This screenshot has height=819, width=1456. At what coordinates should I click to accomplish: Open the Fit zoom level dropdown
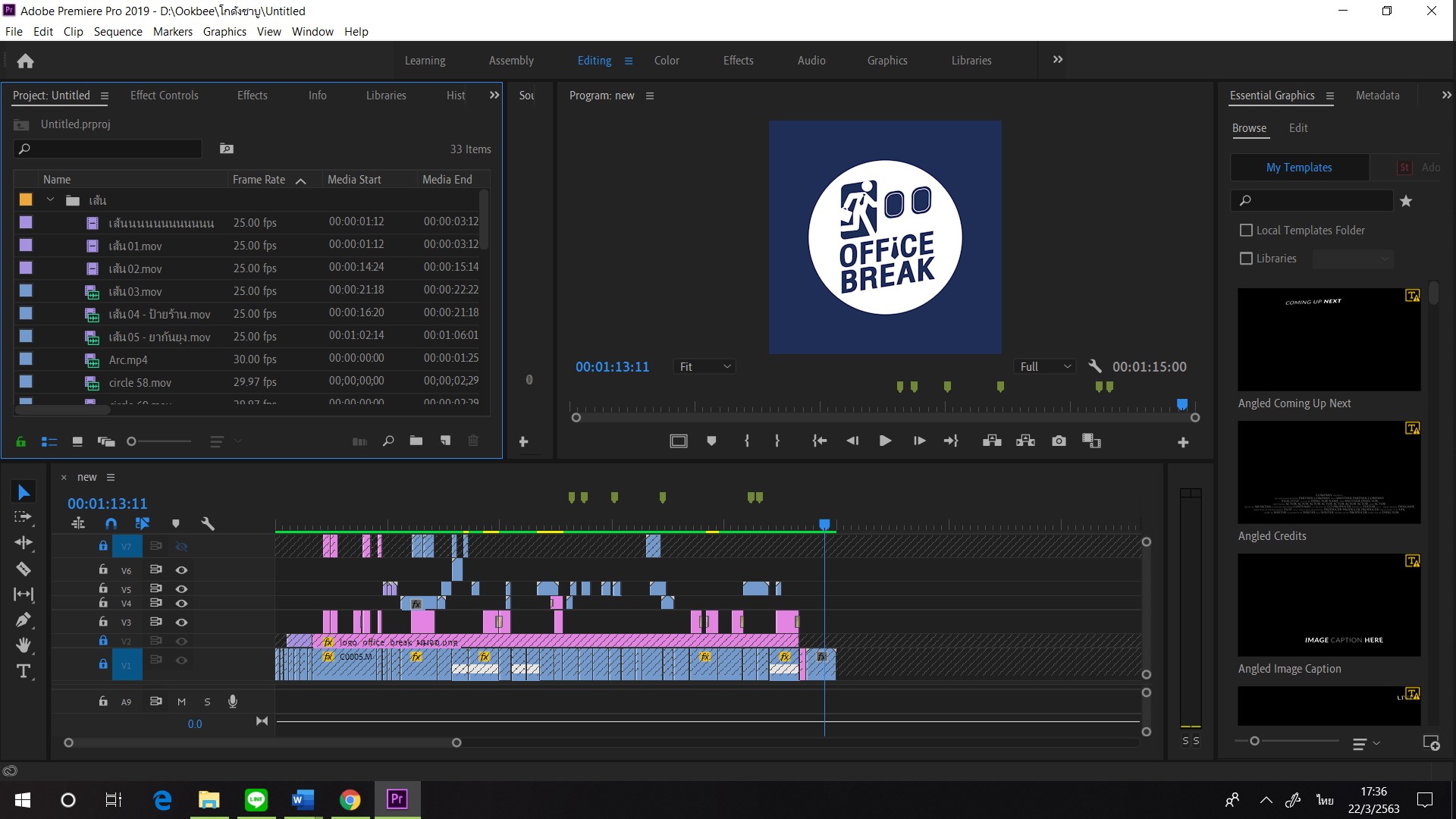(704, 367)
